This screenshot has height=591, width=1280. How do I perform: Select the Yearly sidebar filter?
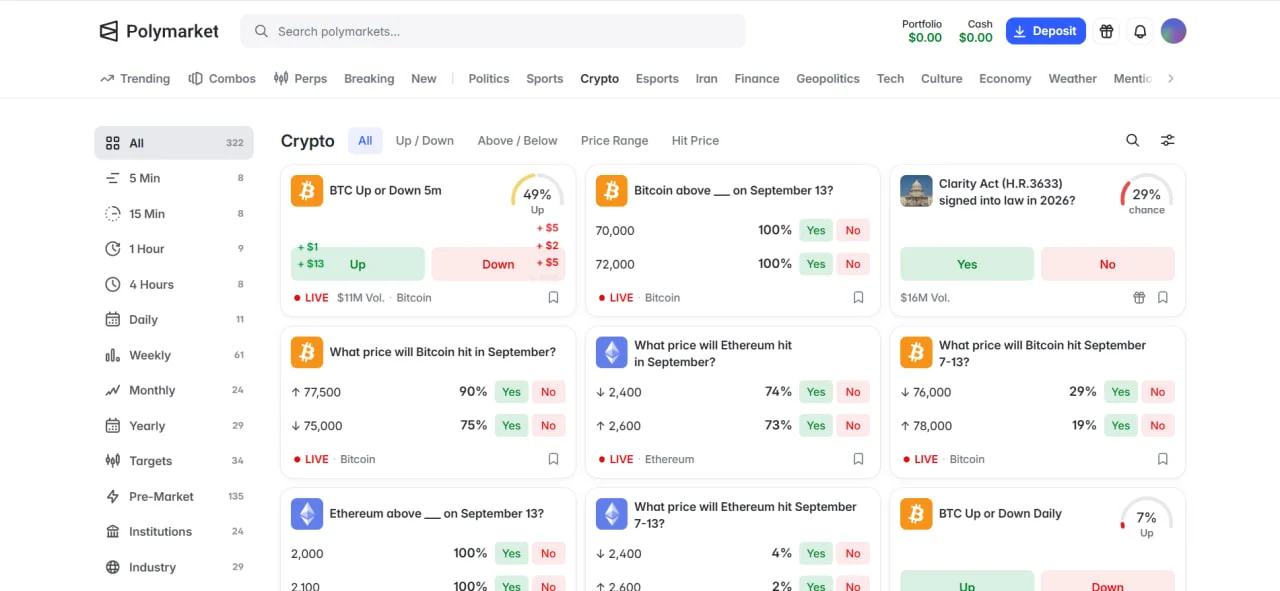[x=174, y=426]
